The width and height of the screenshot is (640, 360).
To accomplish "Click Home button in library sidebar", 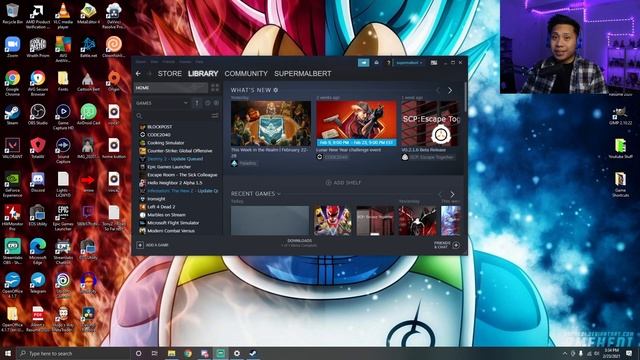I will 171,88.
